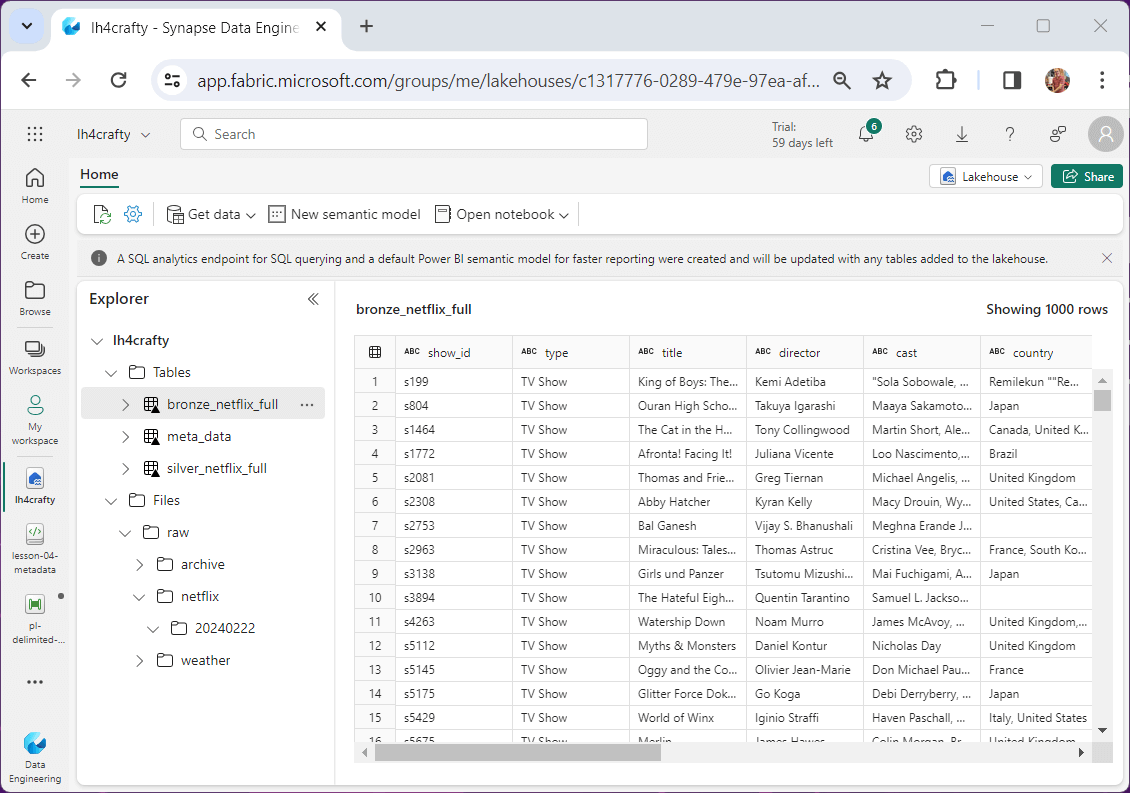The height and width of the screenshot is (793, 1130).
Task: Expand the weather folder
Action: 139,660
